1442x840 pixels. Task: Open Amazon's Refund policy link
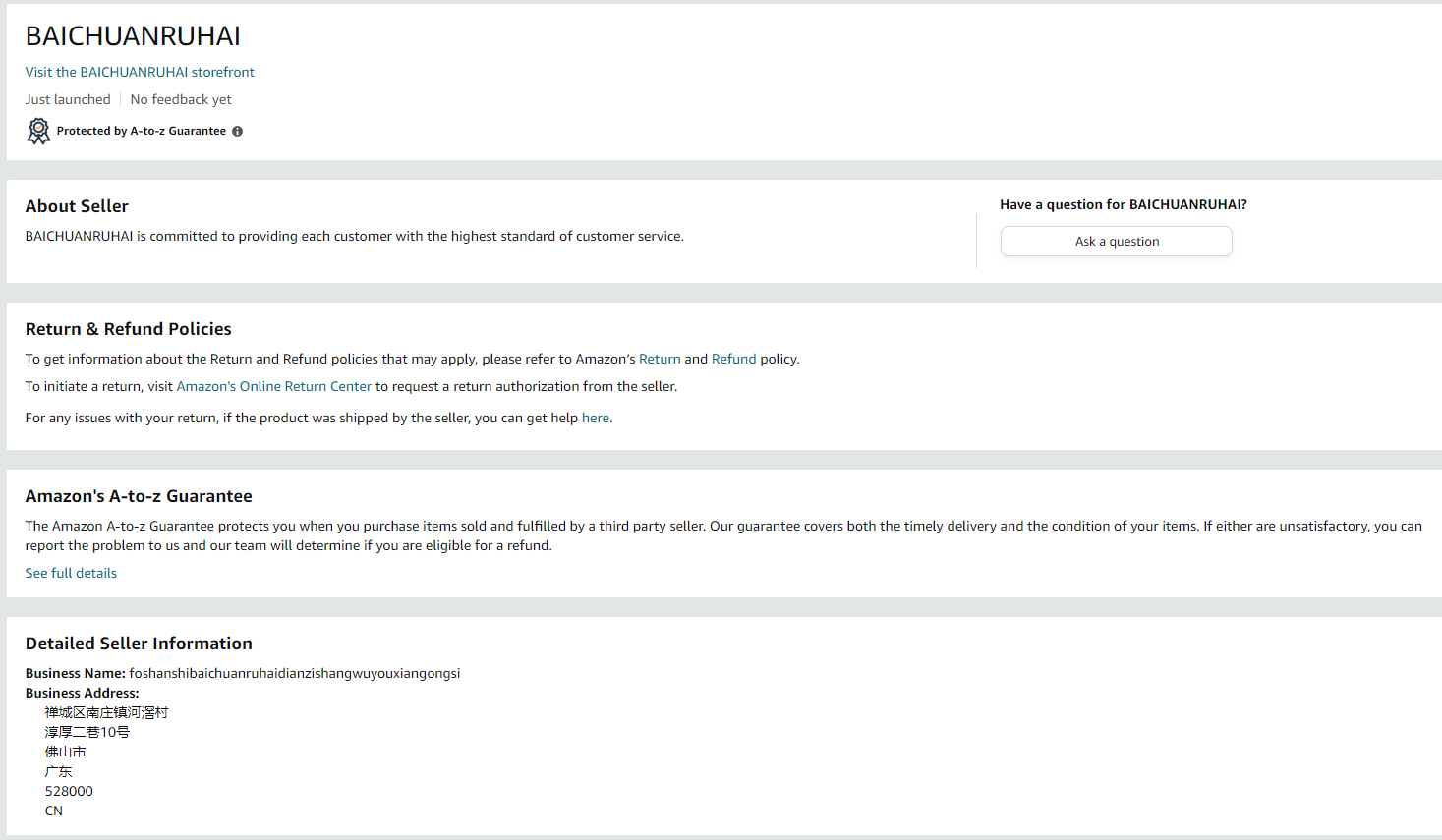734,359
